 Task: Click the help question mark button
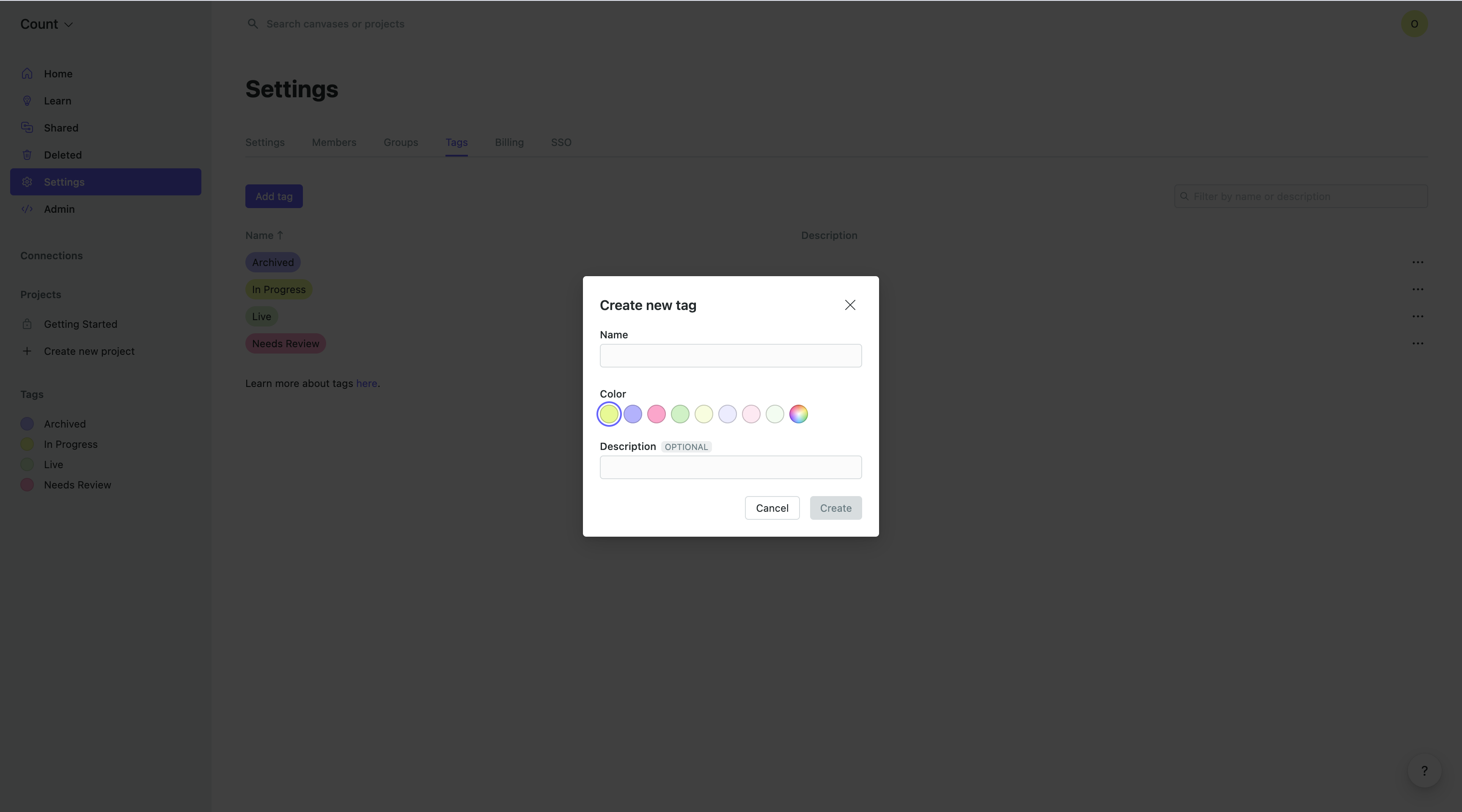pyautogui.click(x=1424, y=771)
